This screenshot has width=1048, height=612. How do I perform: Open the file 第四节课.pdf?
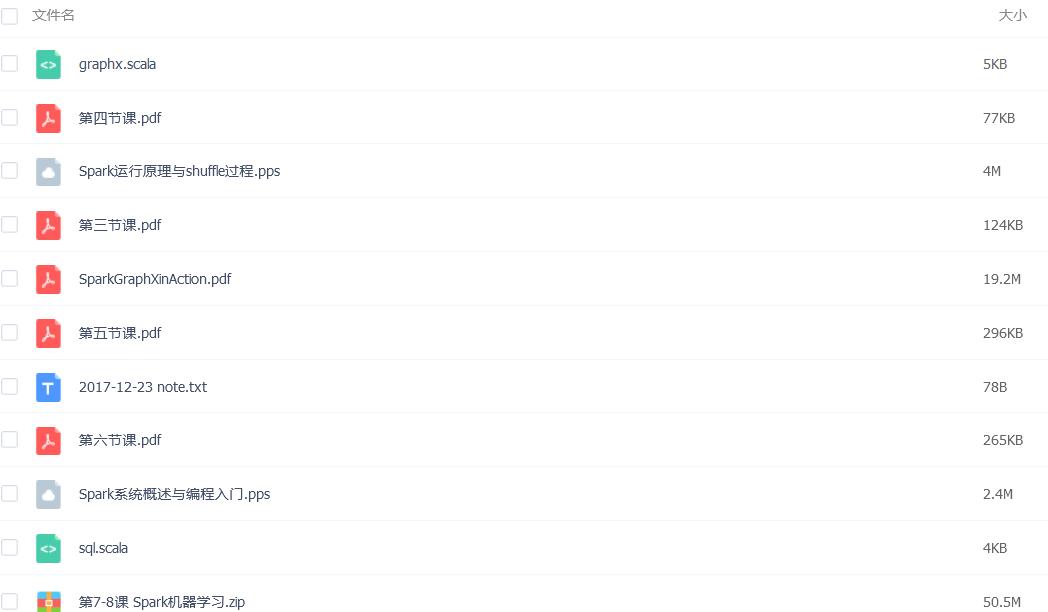(x=120, y=118)
